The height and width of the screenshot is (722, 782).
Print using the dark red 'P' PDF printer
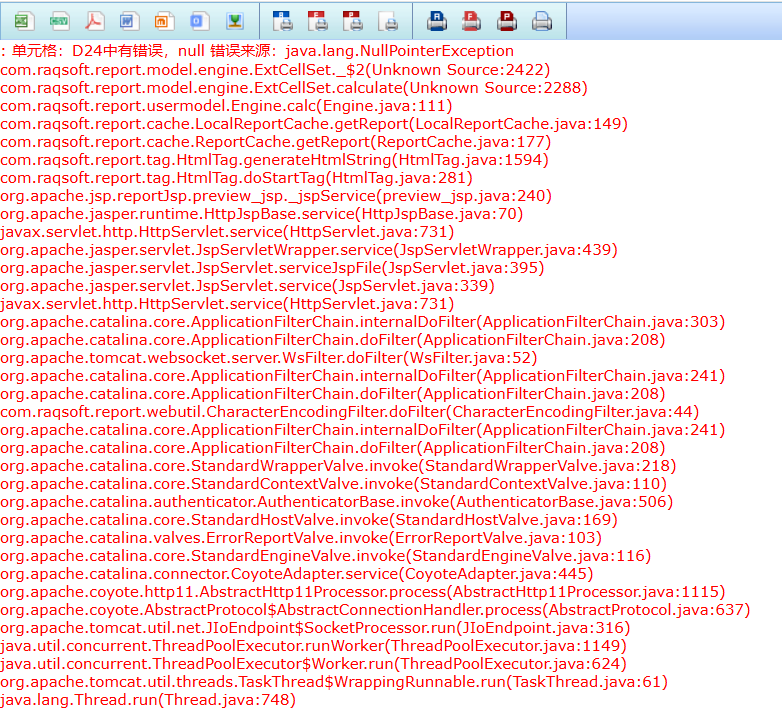pos(507,21)
